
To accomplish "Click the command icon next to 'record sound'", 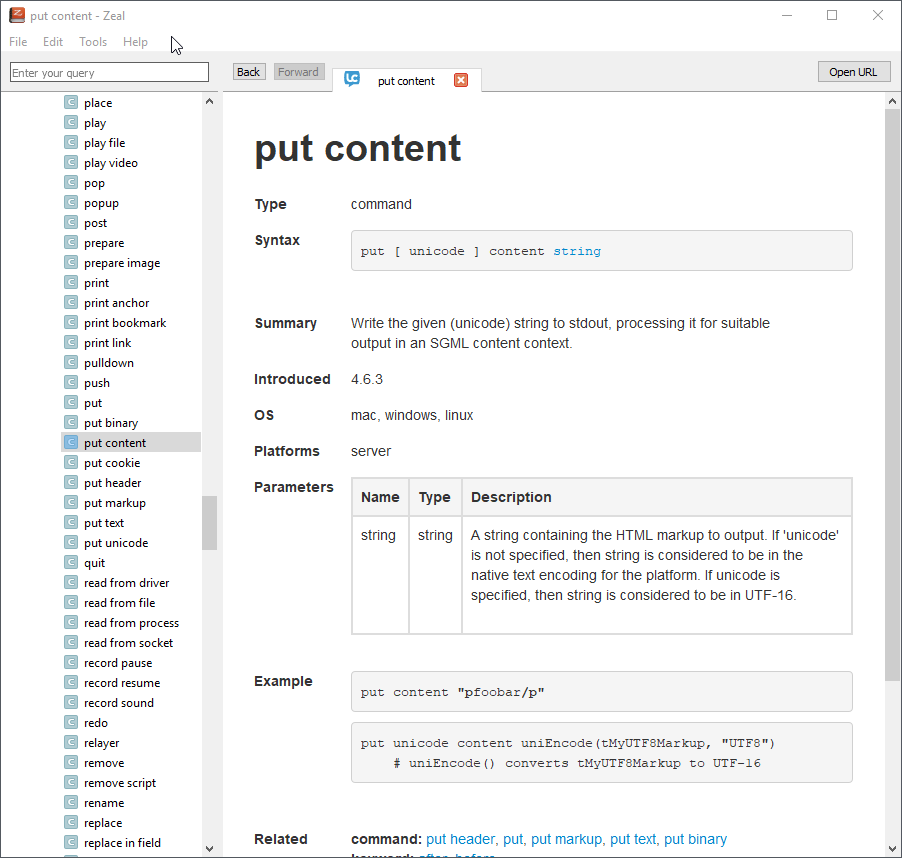I will pyautogui.click(x=71, y=703).
